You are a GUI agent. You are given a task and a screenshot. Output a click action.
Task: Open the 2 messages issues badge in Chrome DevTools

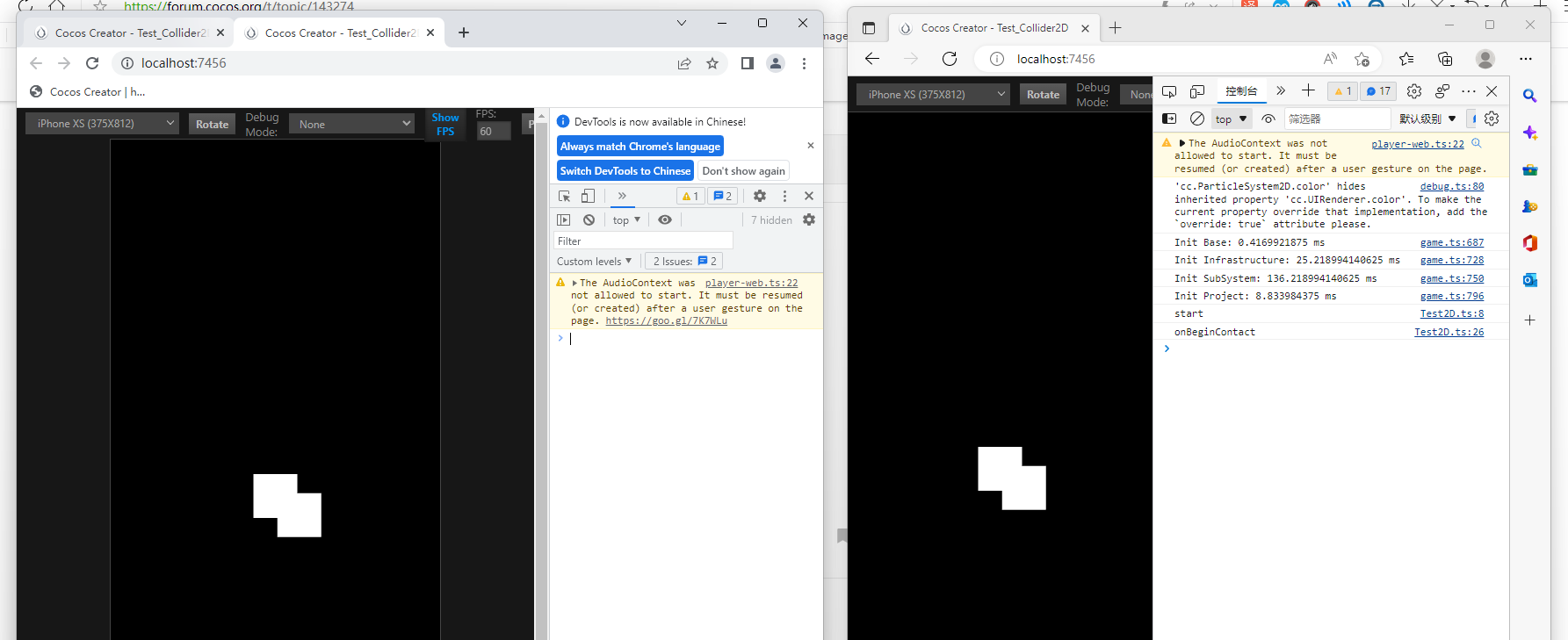pyautogui.click(x=723, y=197)
